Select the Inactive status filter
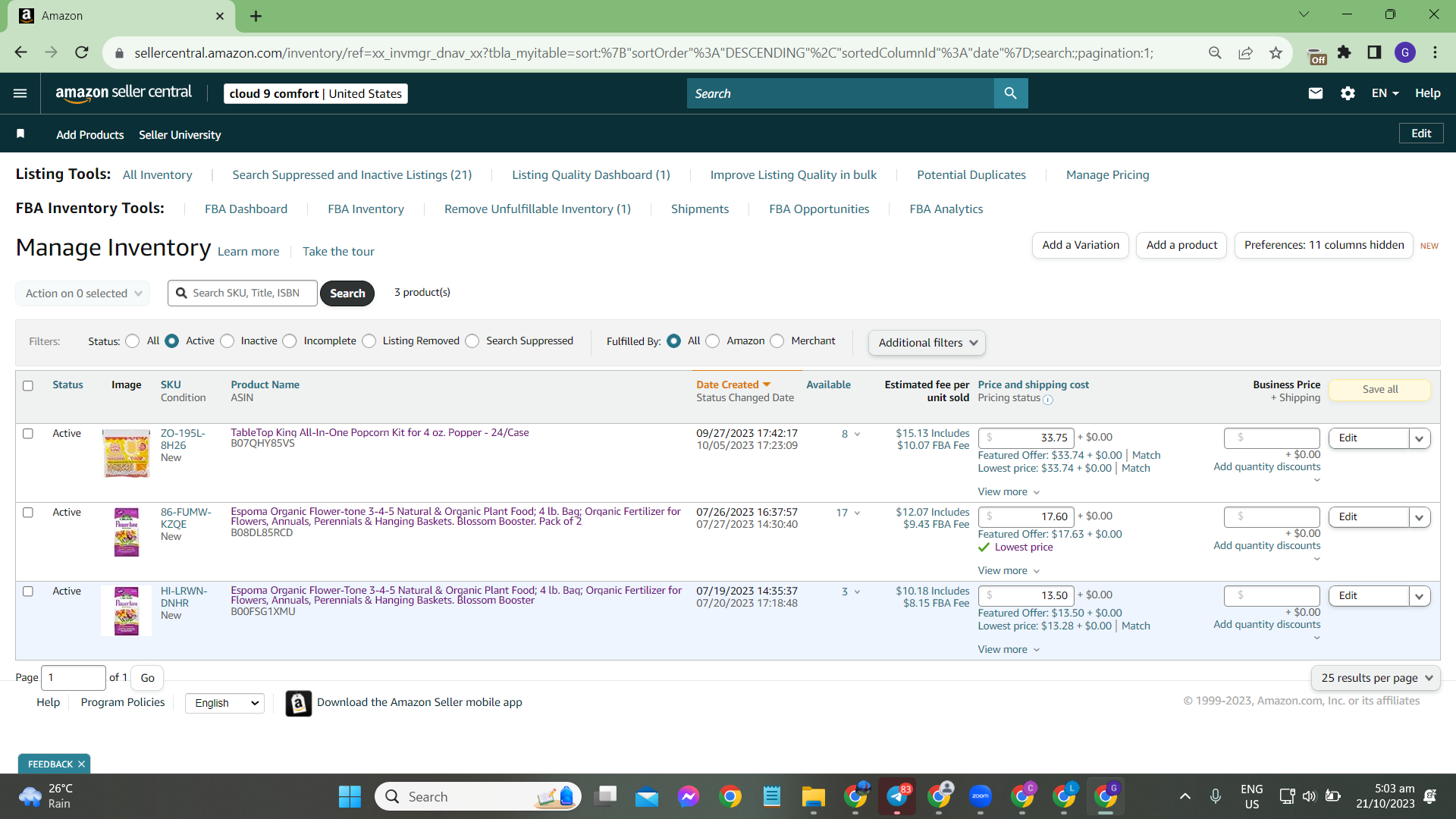This screenshot has width=1456, height=819. point(227,341)
